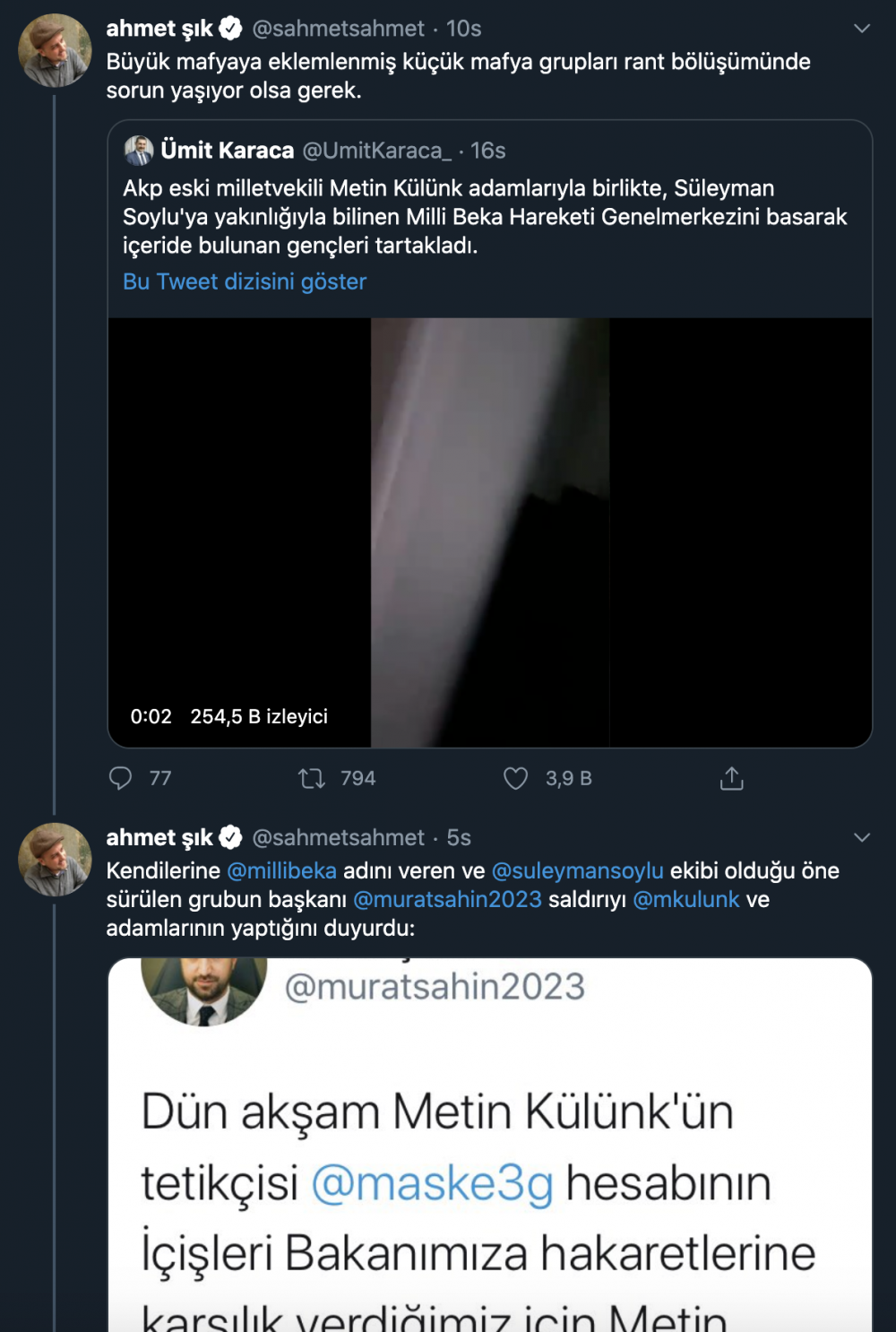Viewport: 896px width, 1332px height.
Task: Show the thread via Bu Tweet dizisini göster
Action: (x=245, y=281)
